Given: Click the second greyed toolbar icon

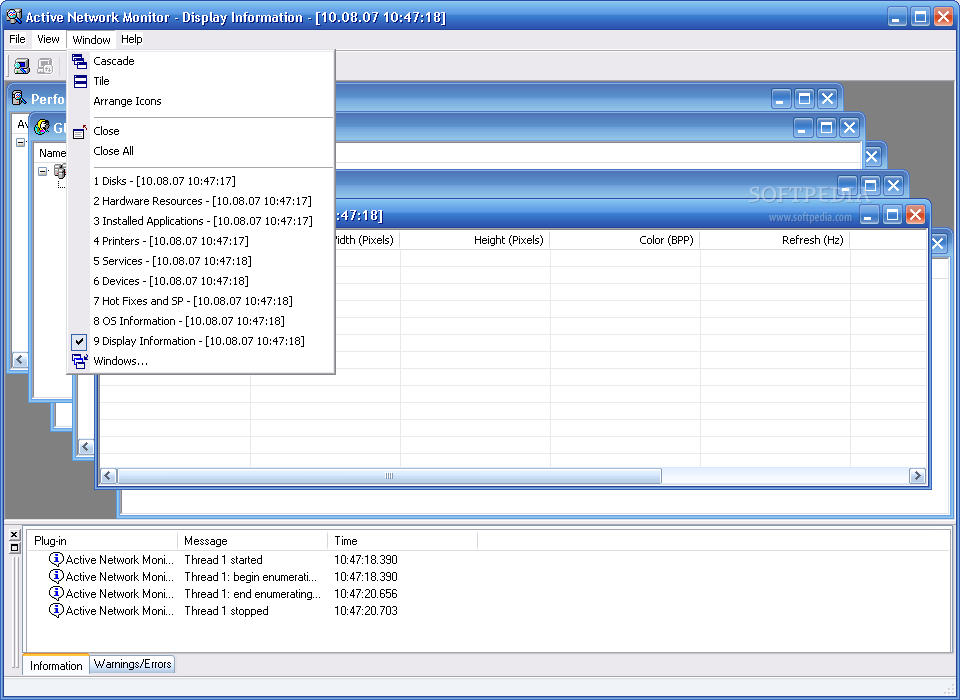Looking at the screenshot, I should coord(45,66).
